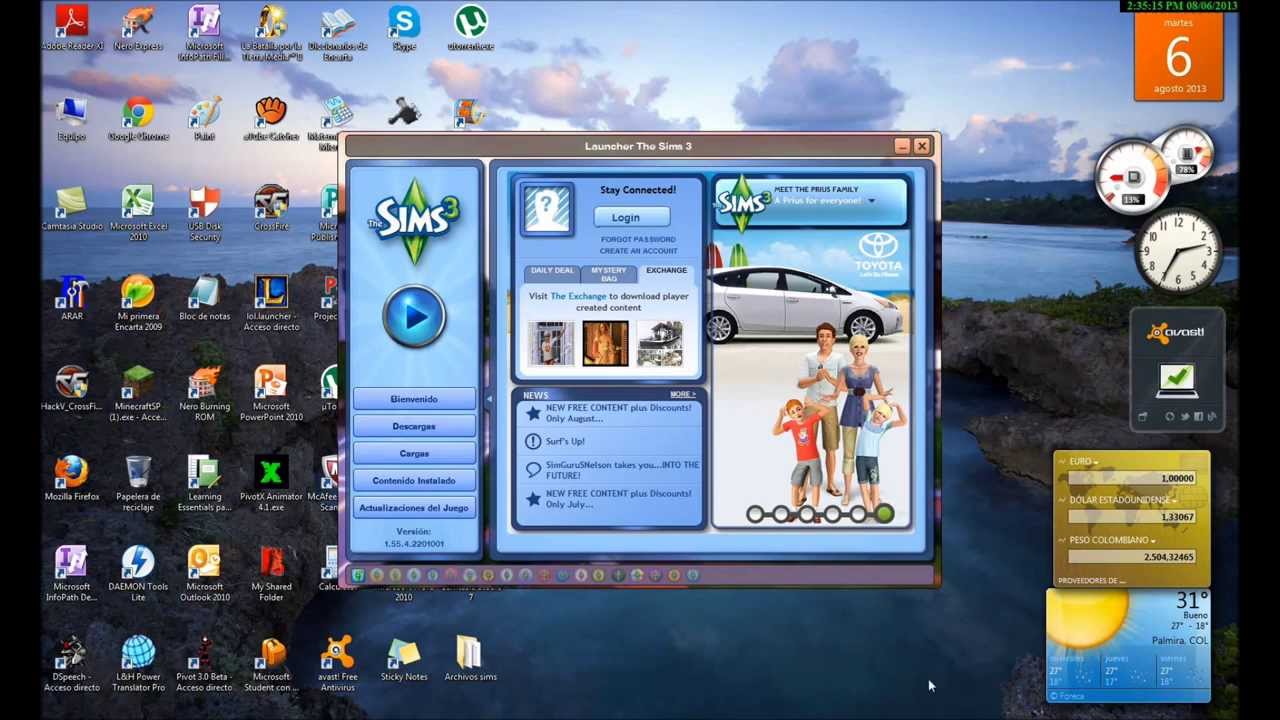Expand the 'A Prius for everyone!' dropdown arrow

point(871,201)
